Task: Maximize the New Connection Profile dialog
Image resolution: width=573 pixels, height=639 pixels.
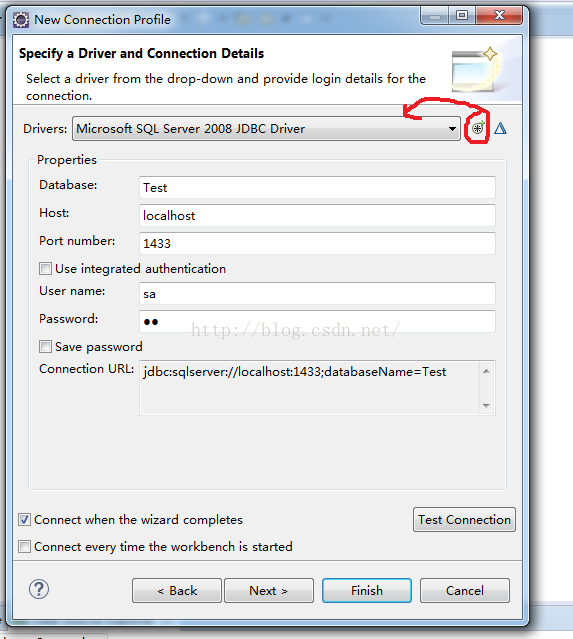Action: (x=462, y=15)
